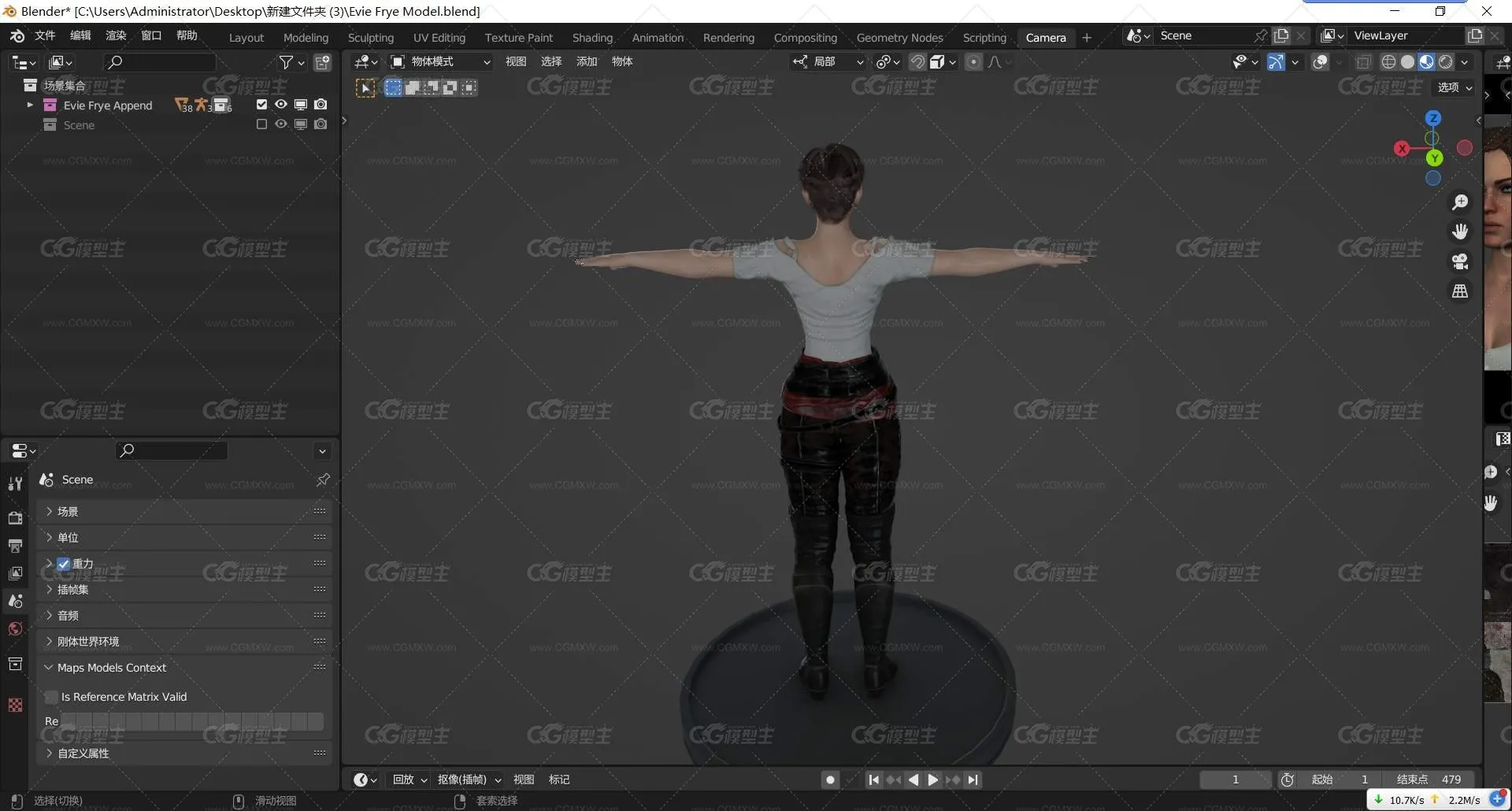Screen dimensions: 1512x811
Task: Toggle snapping magnet
Action: pos(917,62)
